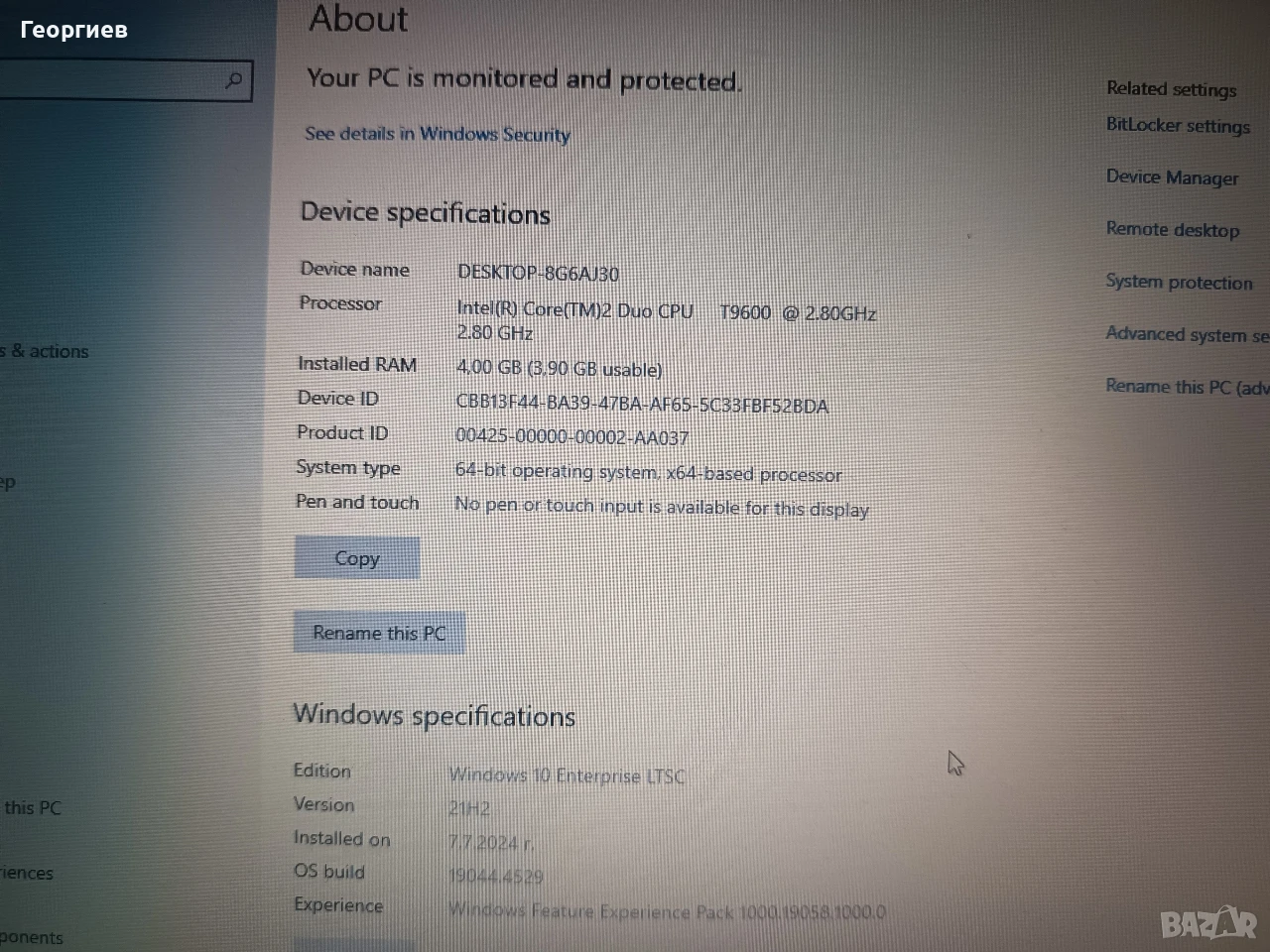Click the Installed on label

(x=341, y=839)
